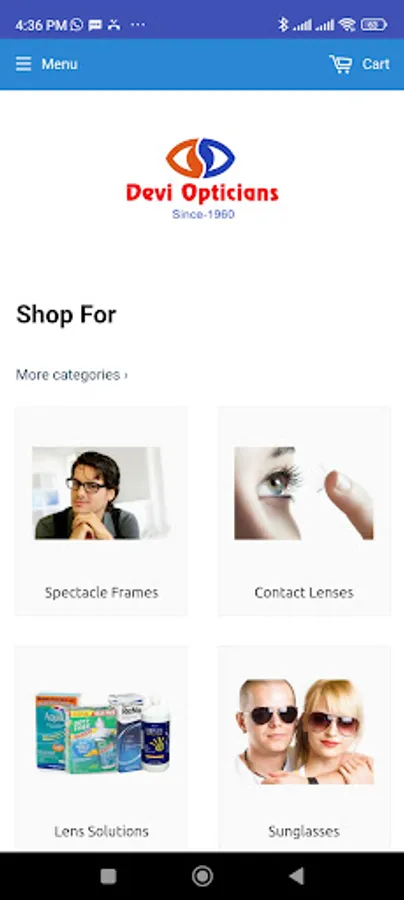This screenshot has height=900, width=404.
Task: Open the Cart label in header
Action: (x=376, y=64)
